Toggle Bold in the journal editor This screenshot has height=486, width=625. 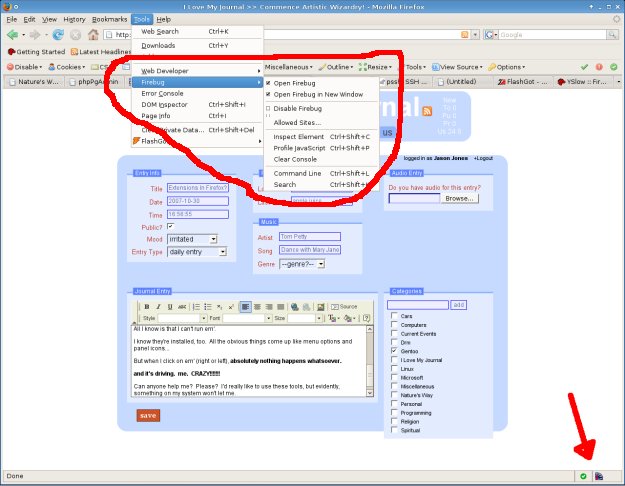pos(147,307)
